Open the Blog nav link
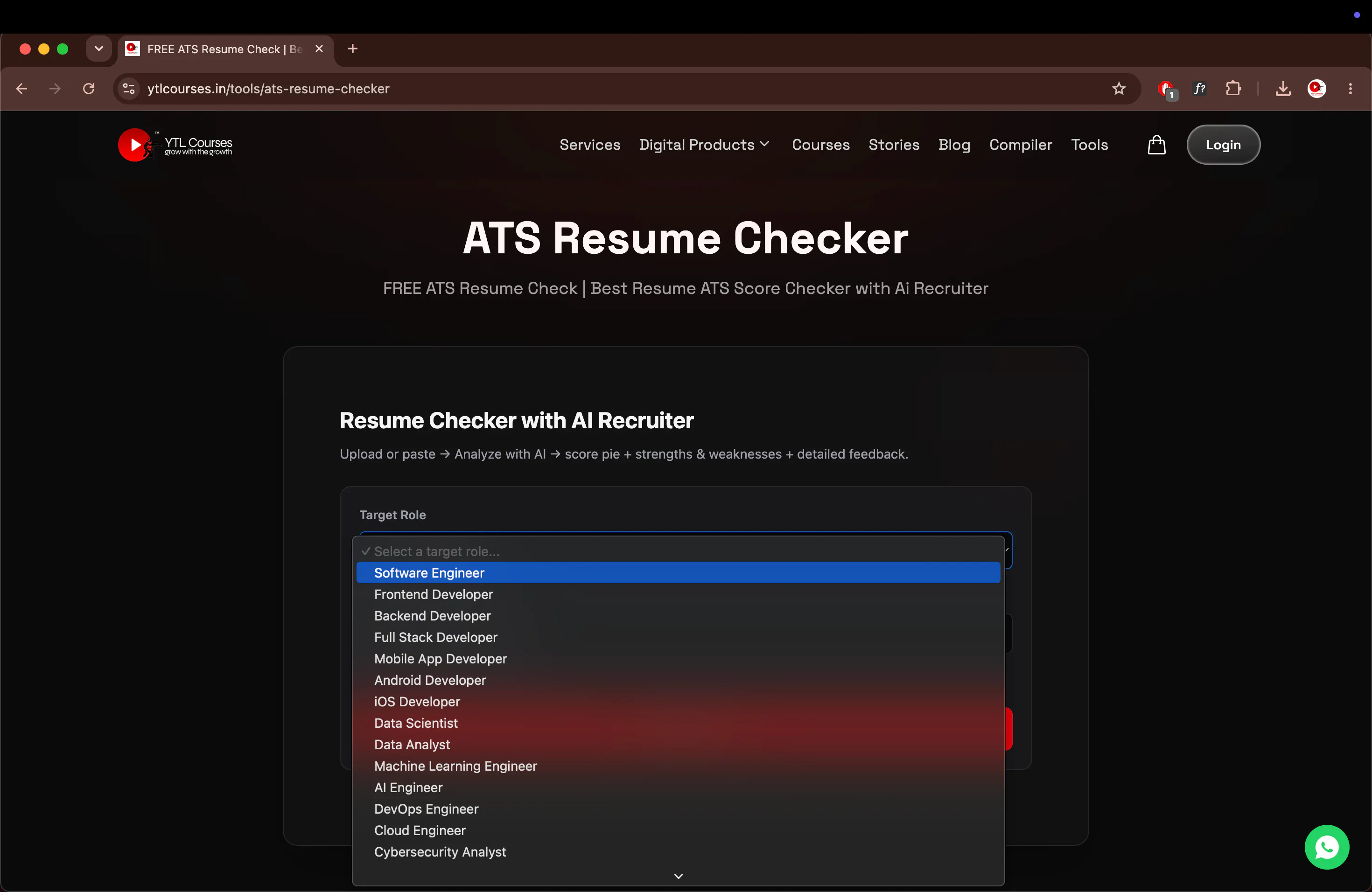1372x892 pixels. click(954, 145)
